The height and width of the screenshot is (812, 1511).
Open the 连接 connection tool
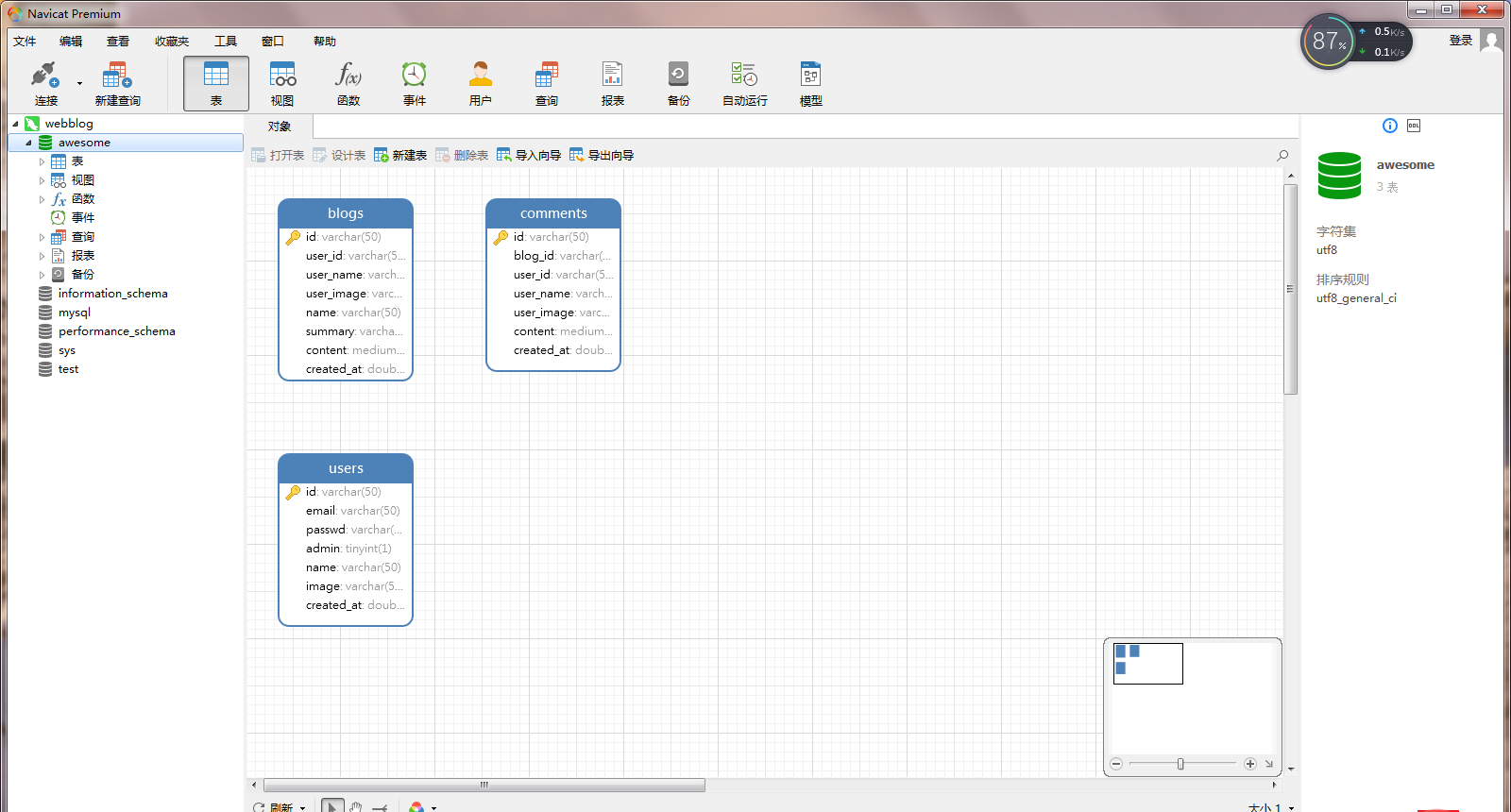pos(45,83)
